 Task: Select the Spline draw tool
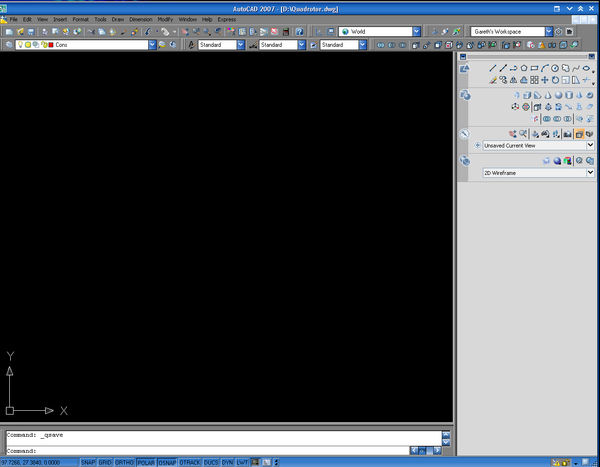click(576, 69)
